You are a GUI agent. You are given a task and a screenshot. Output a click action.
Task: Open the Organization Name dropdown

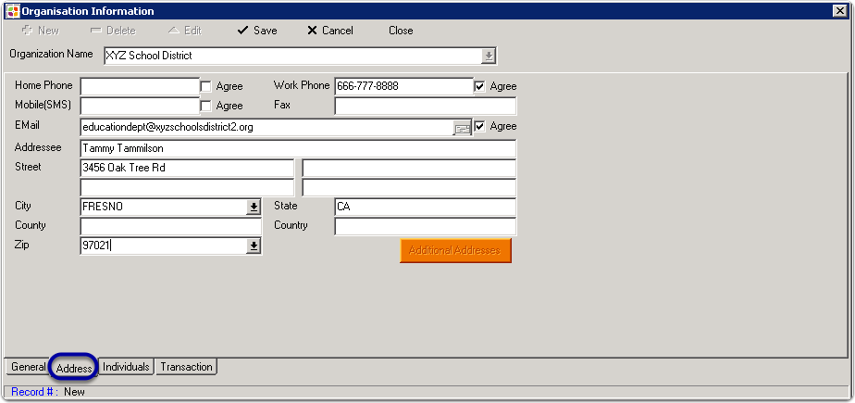(488, 56)
